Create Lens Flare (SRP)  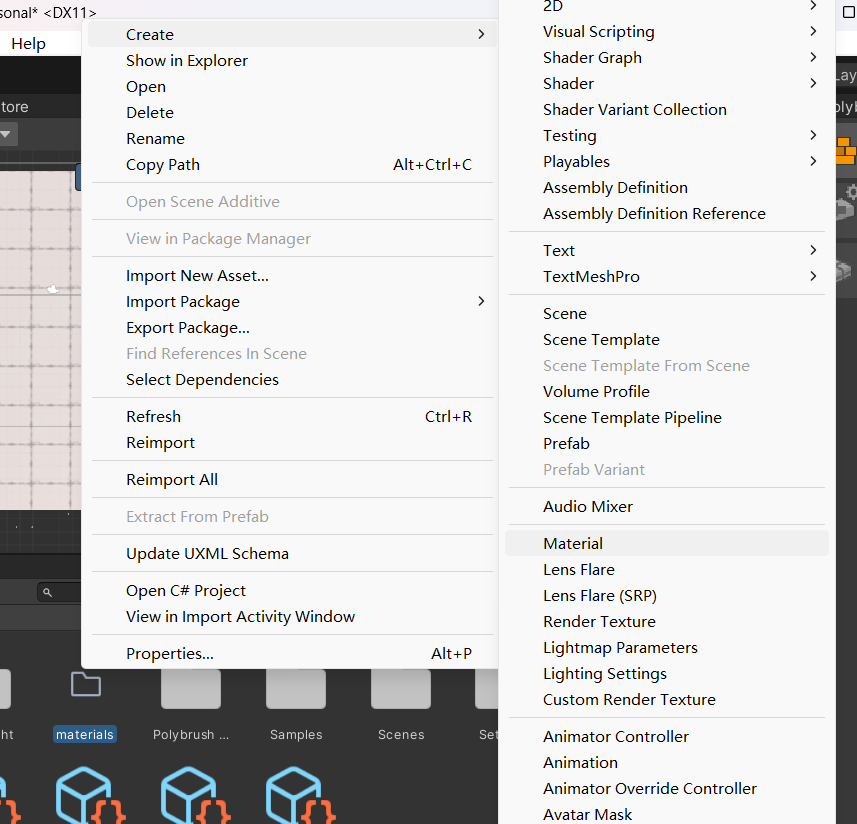tap(667, 596)
